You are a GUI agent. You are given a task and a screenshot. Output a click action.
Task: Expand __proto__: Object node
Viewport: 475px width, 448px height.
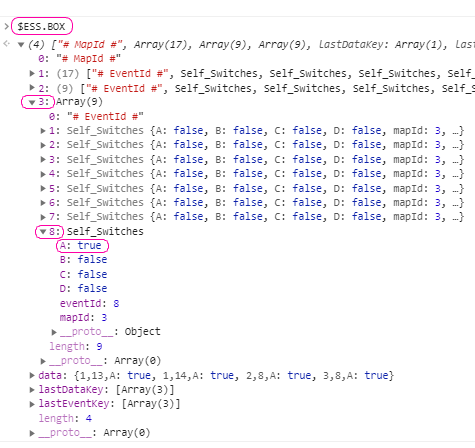54,332
